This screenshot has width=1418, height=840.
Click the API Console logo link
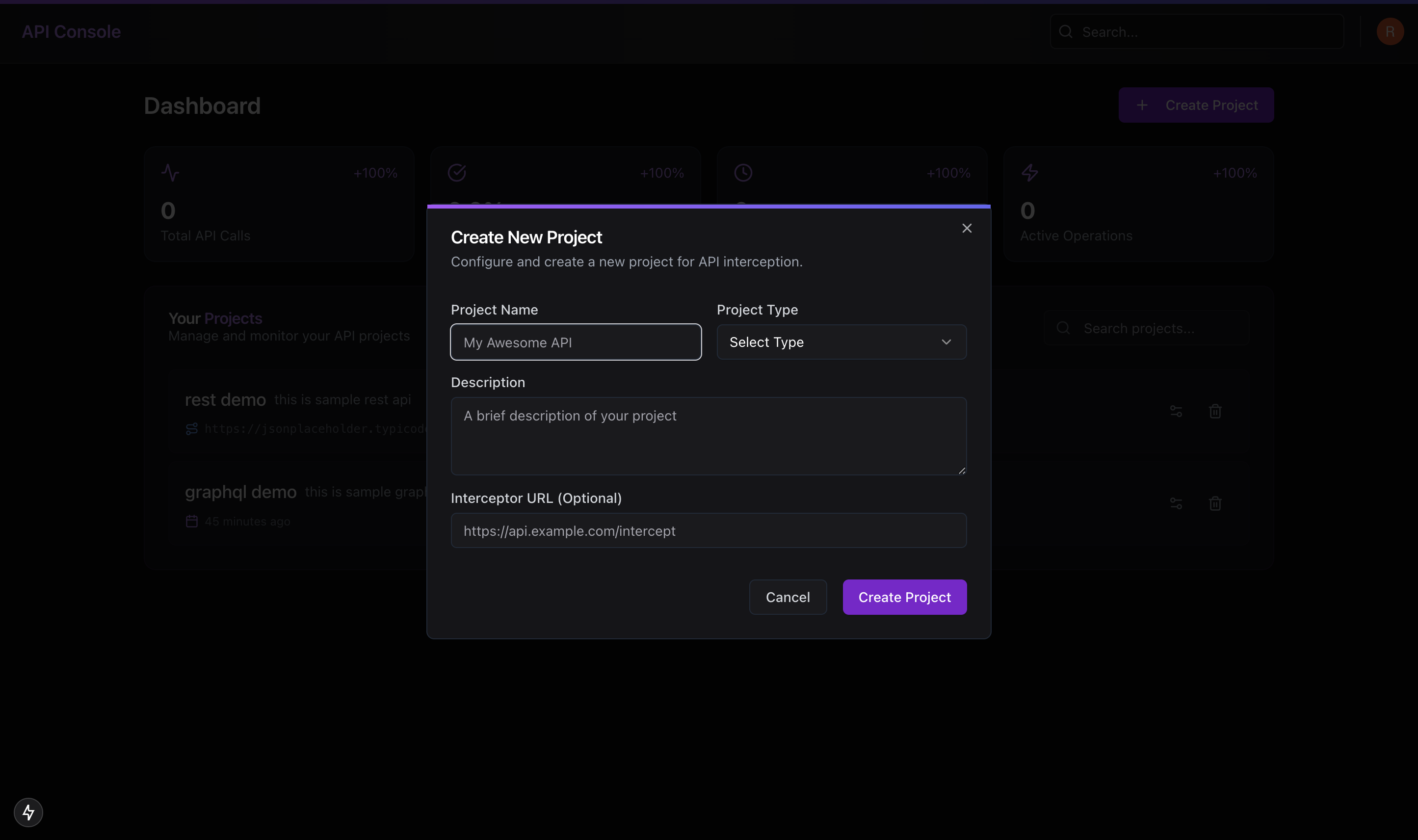(71, 32)
